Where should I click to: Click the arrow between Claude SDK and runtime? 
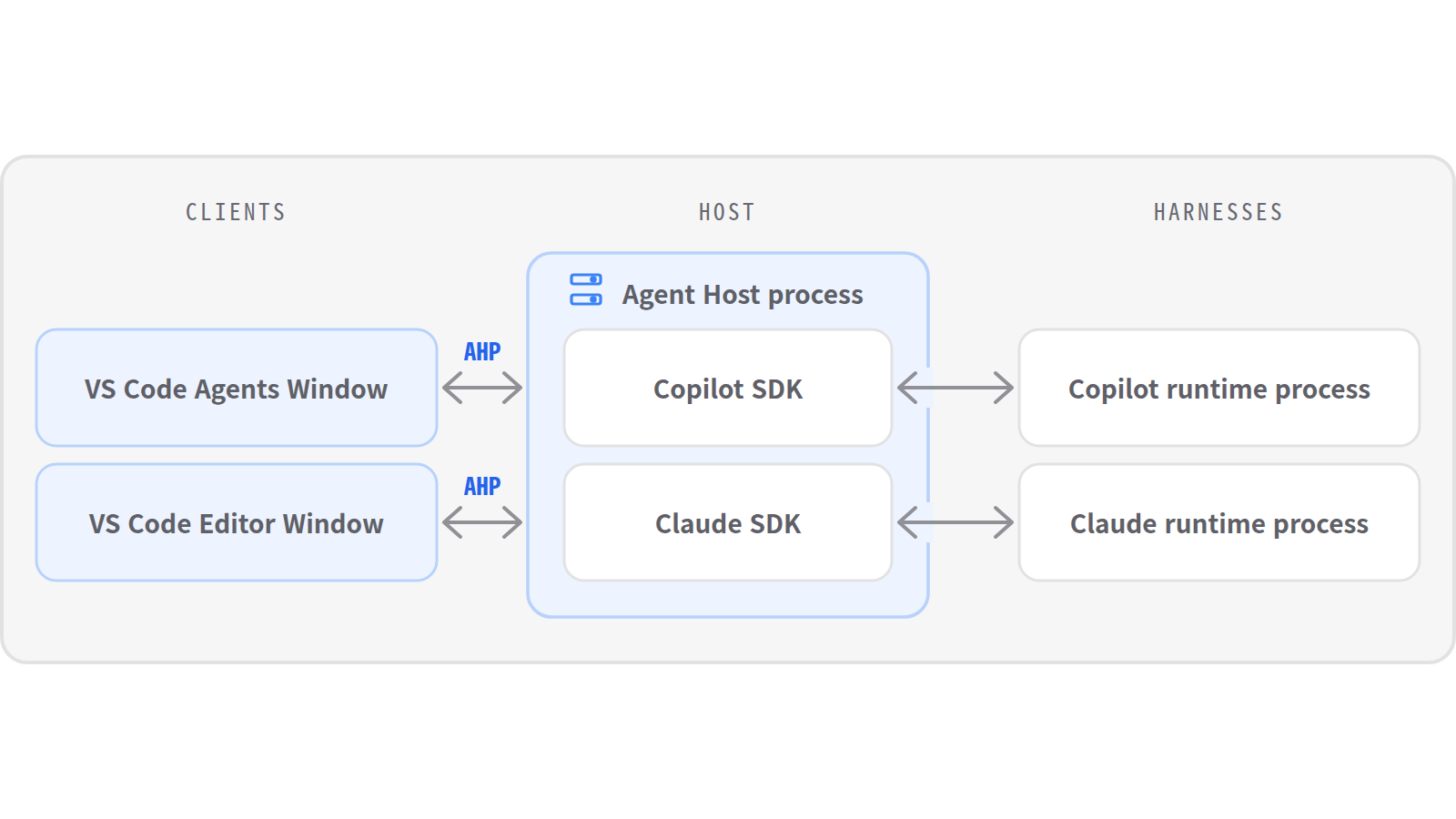click(955, 522)
